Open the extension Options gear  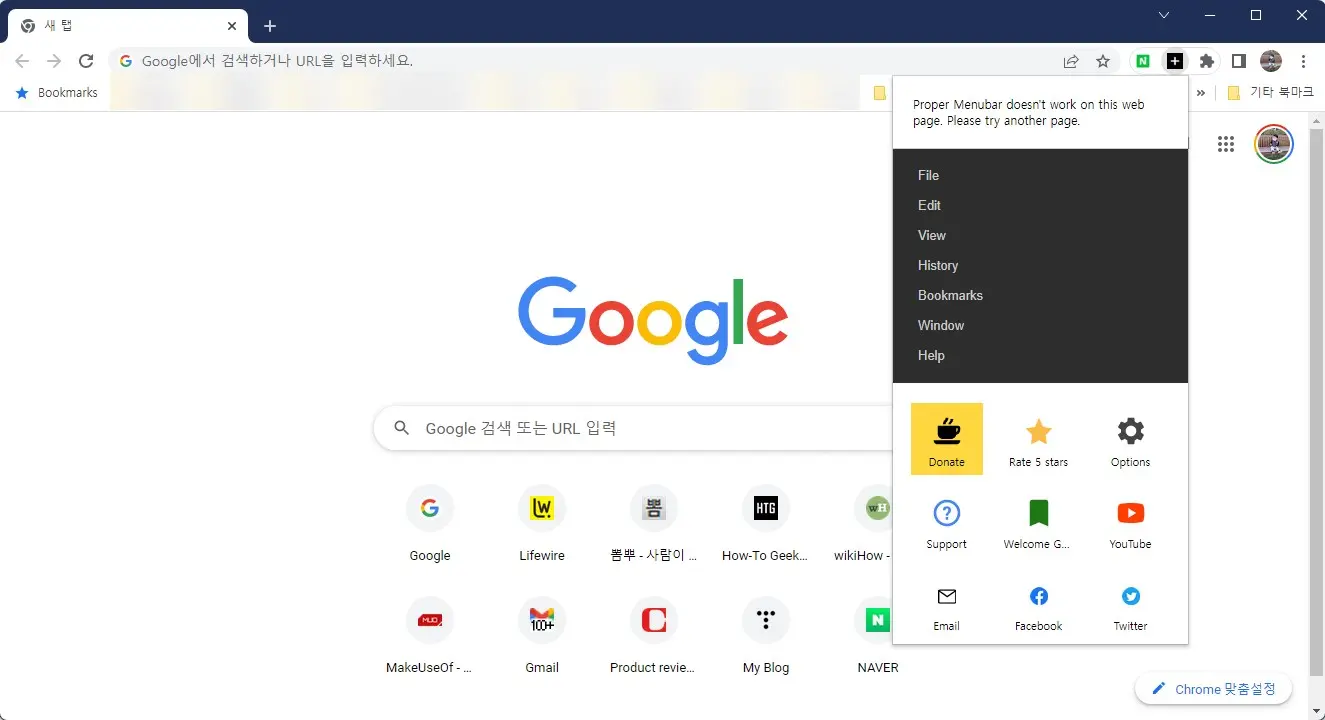pos(1130,431)
